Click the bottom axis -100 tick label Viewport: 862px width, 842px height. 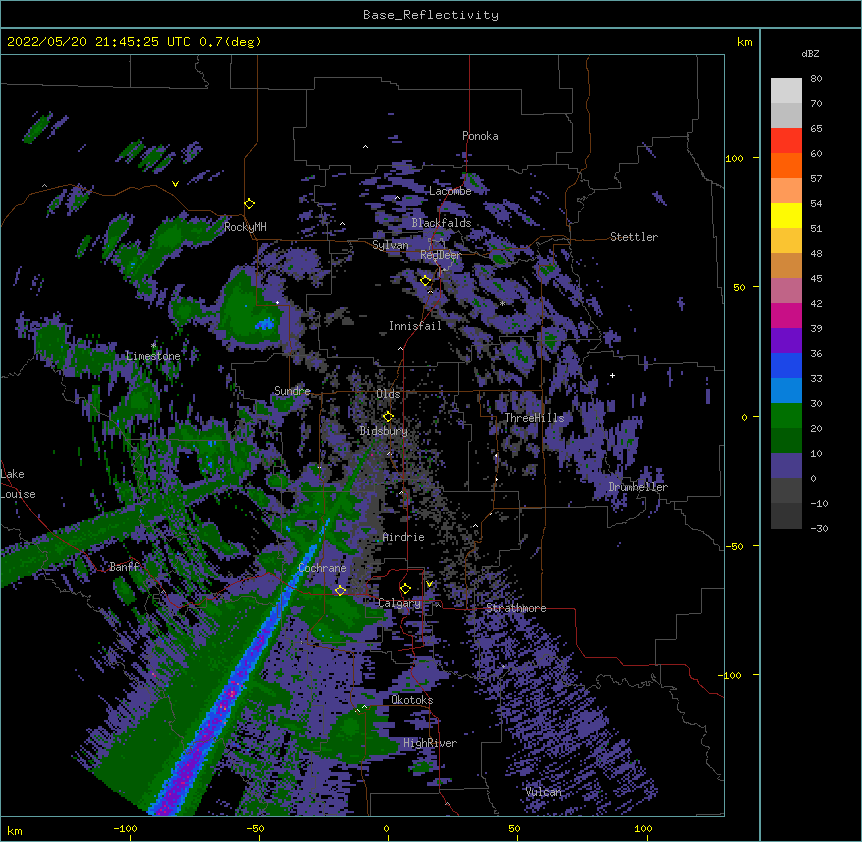click(125, 829)
